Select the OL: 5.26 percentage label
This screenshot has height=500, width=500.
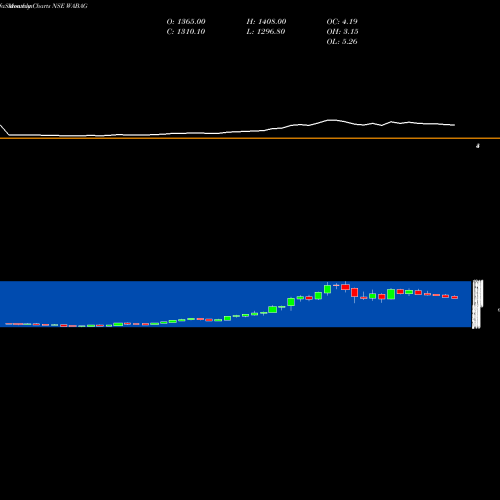pyautogui.click(x=342, y=42)
